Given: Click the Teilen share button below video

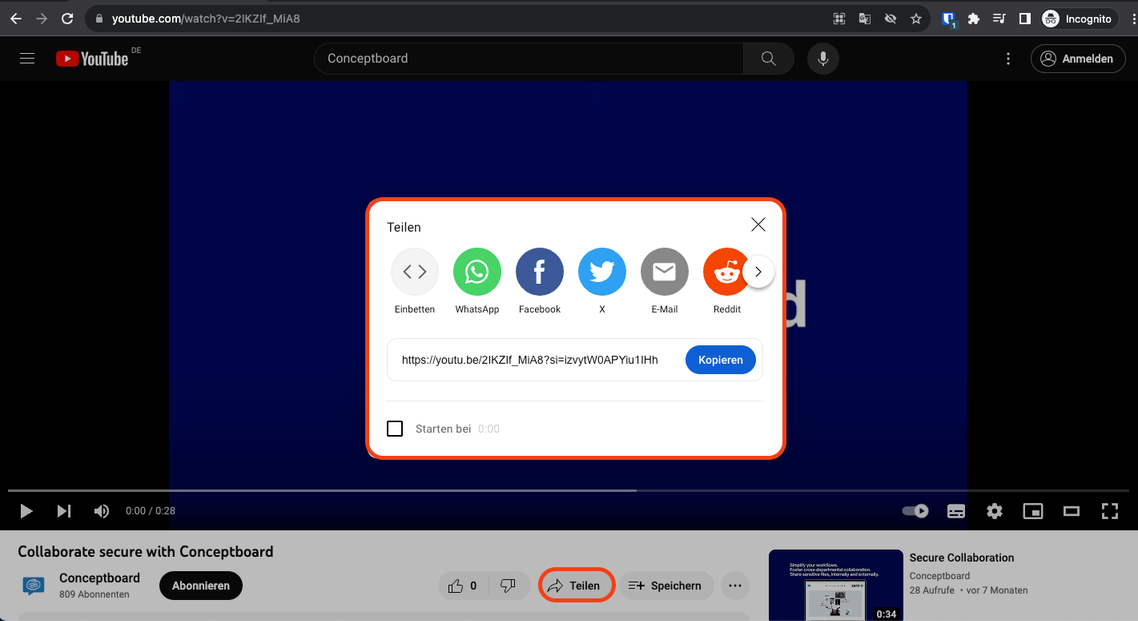Looking at the screenshot, I should pyautogui.click(x=576, y=585).
